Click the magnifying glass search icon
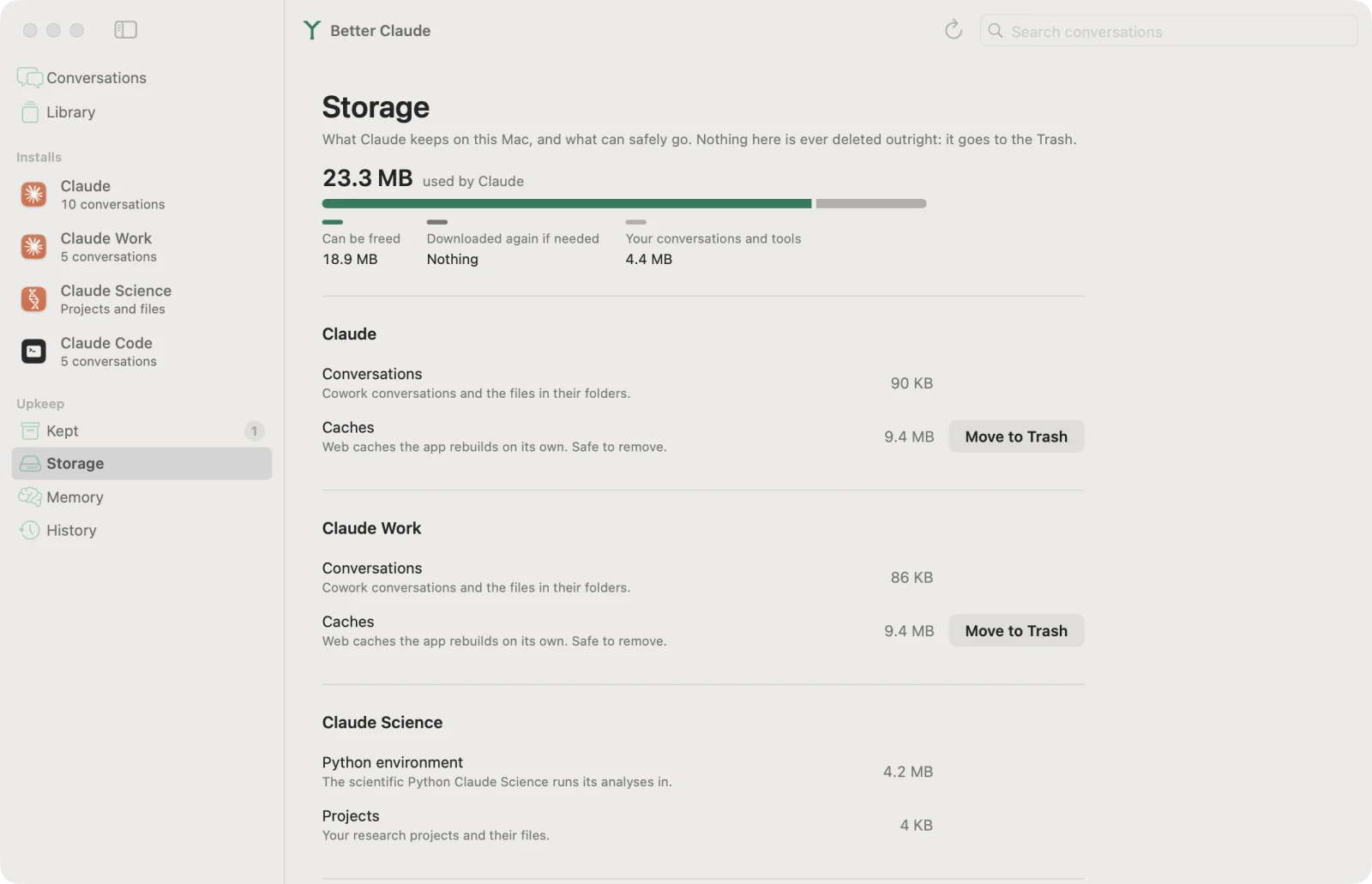Screen dimensions: 1372x884 coord(996,31)
